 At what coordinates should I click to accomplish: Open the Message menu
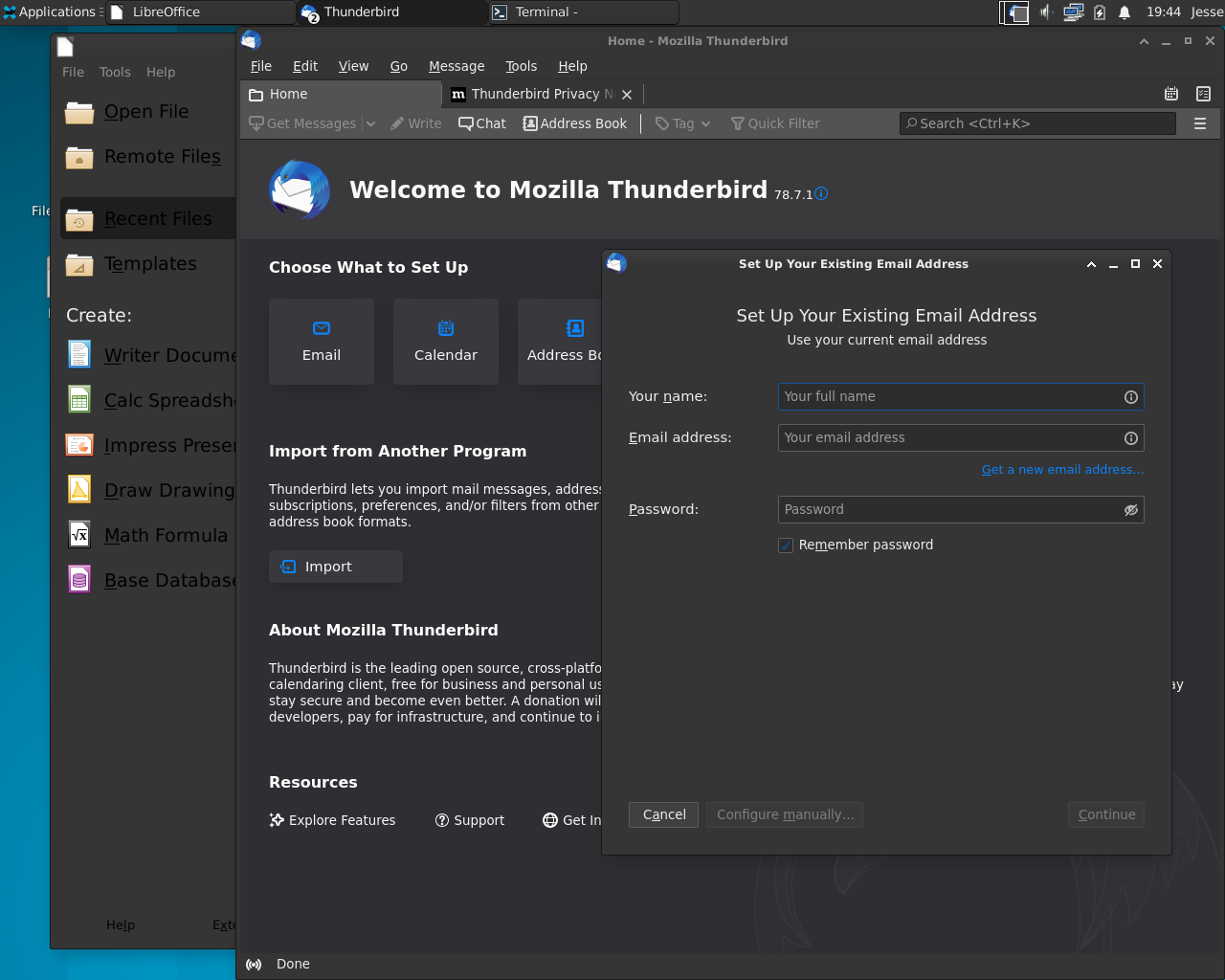[457, 66]
